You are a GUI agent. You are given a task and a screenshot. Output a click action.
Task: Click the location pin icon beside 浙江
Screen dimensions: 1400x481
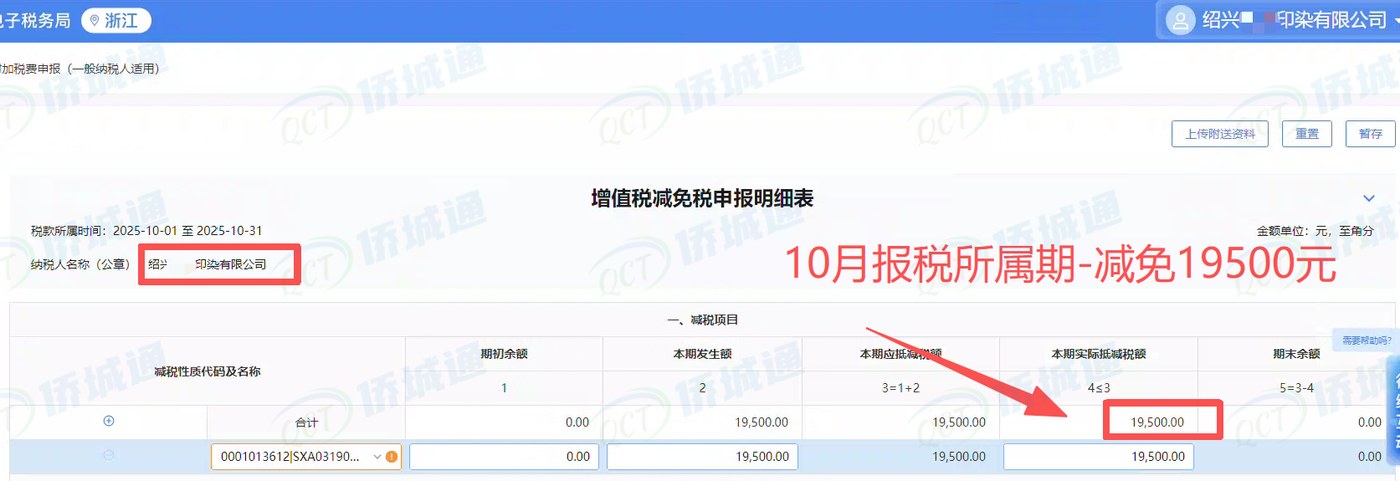pyautogui.click(x=96, y=20)
